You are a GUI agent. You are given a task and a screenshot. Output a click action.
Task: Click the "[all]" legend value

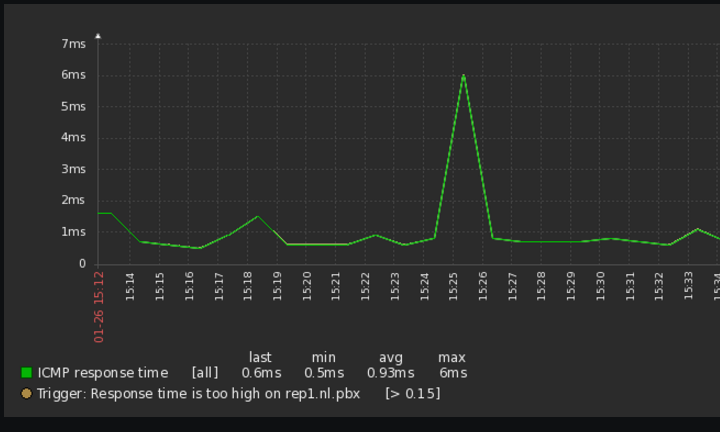[205, 373]
